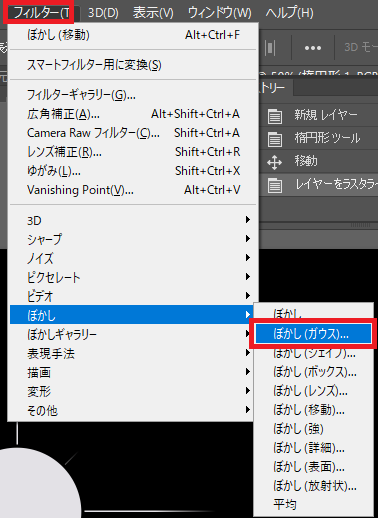The width and height of the screenshot is (378, 518).
Task: Expand the その他 submenu
Action: 132,410
